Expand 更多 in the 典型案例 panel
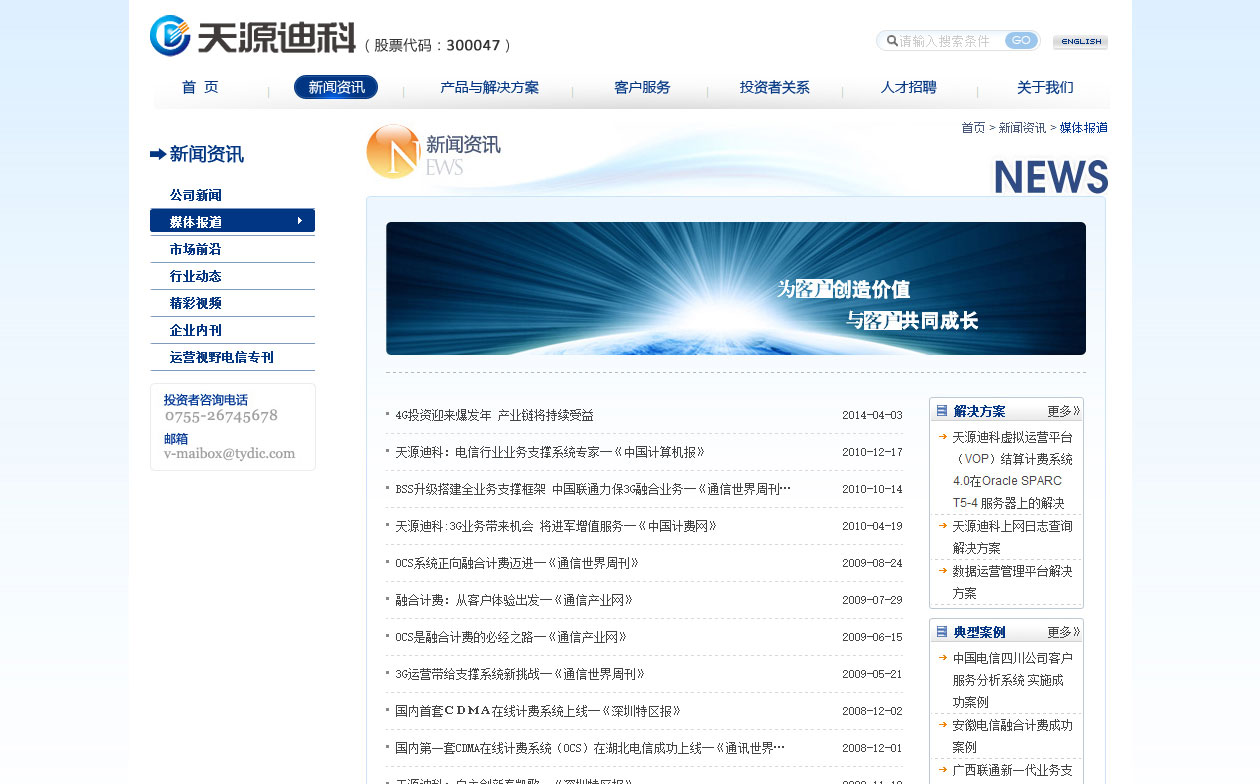The width and height of the screenshot is (1260, 784). (1064, 632)
